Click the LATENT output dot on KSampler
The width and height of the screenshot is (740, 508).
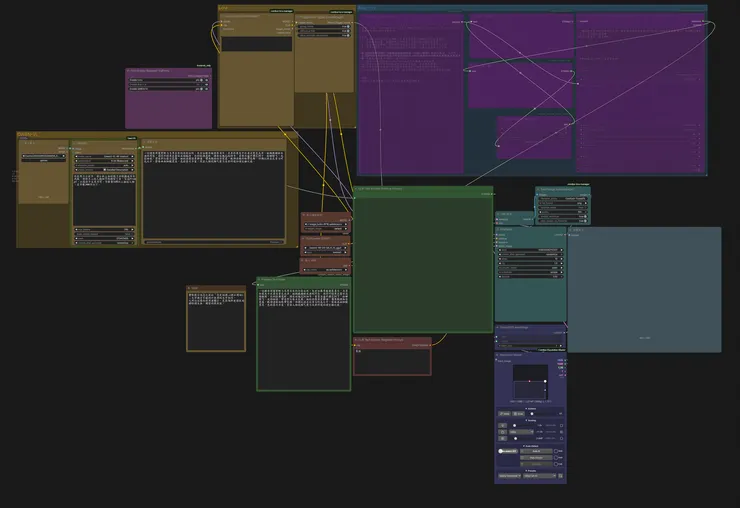click(565, 235)
